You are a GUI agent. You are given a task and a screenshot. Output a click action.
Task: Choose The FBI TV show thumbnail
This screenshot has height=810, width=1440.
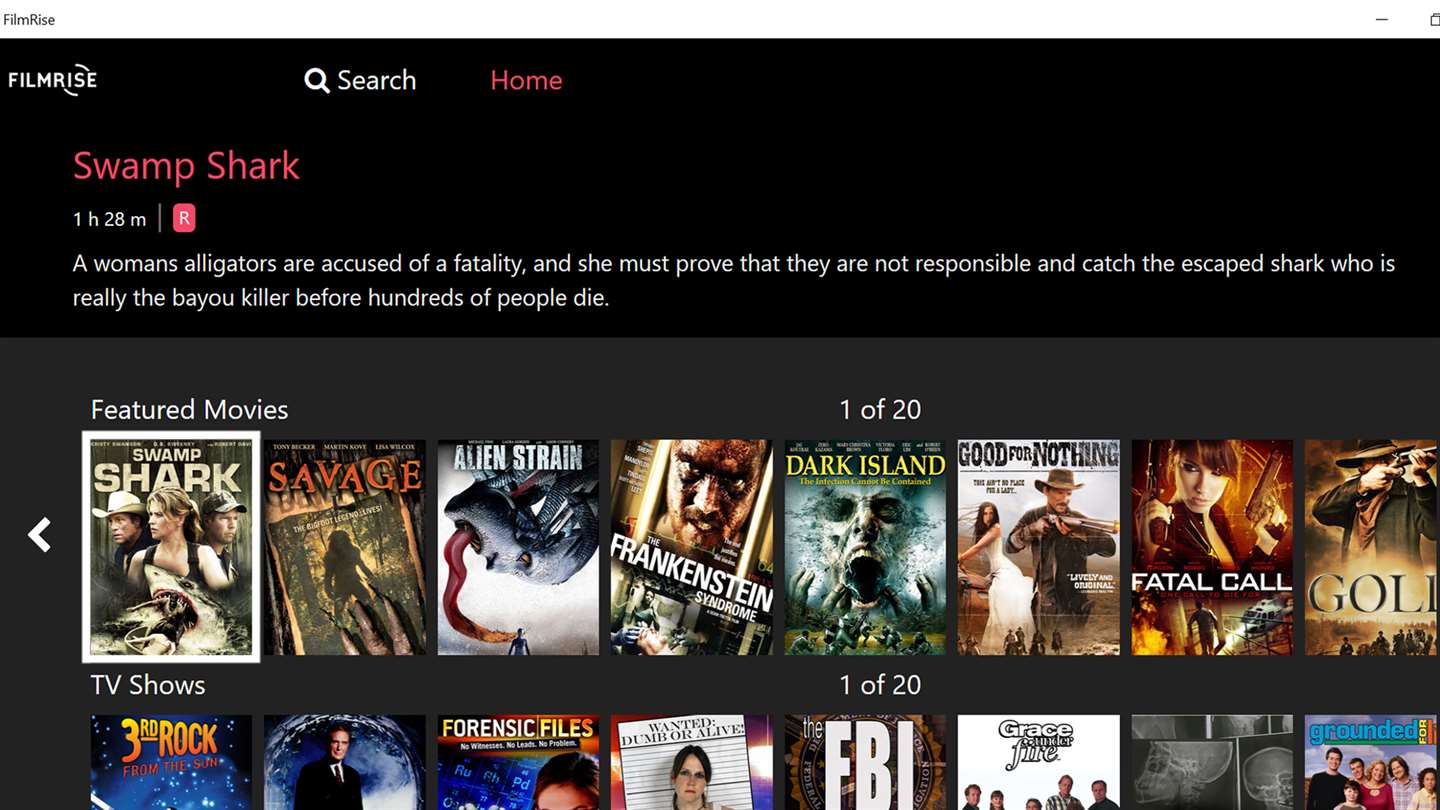pyautogui.click(x=865, y=762)
